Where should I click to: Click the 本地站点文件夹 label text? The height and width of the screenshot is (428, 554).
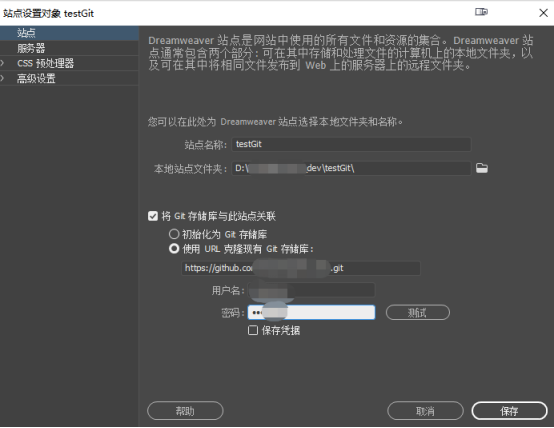click(x=190, y=169)
